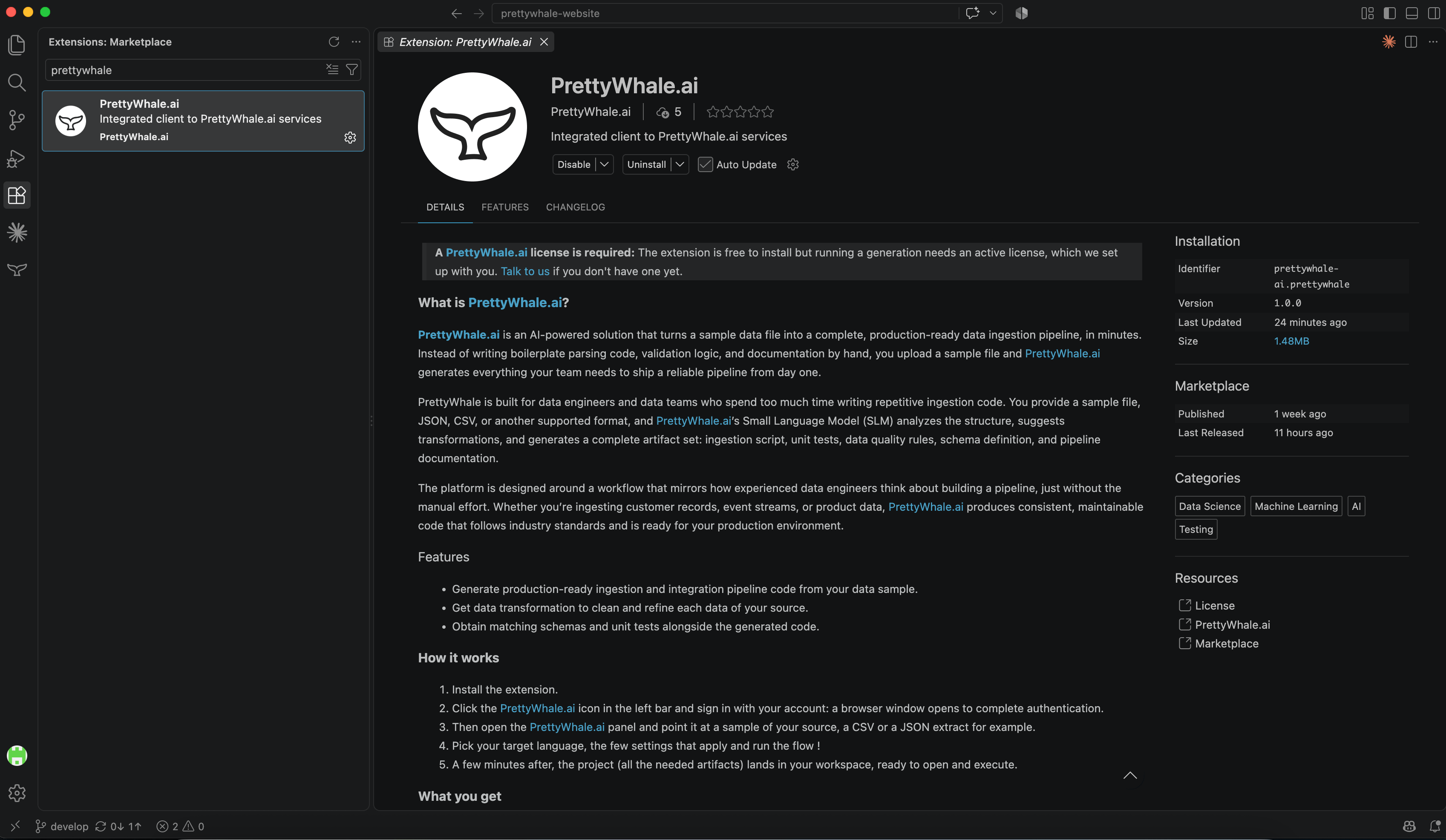
Task: Close the Extension: PrettyWhale.ai tab
Action: click(x=544, y=42)
